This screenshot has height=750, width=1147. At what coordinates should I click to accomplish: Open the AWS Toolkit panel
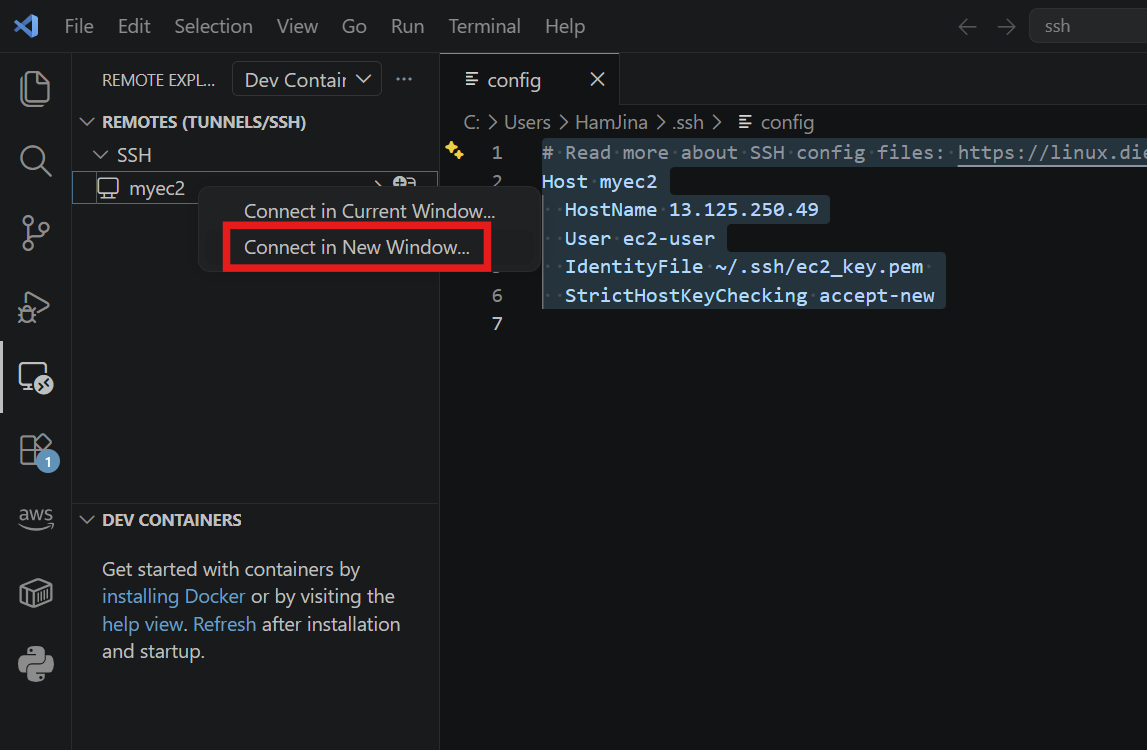(x=36, y=519)
